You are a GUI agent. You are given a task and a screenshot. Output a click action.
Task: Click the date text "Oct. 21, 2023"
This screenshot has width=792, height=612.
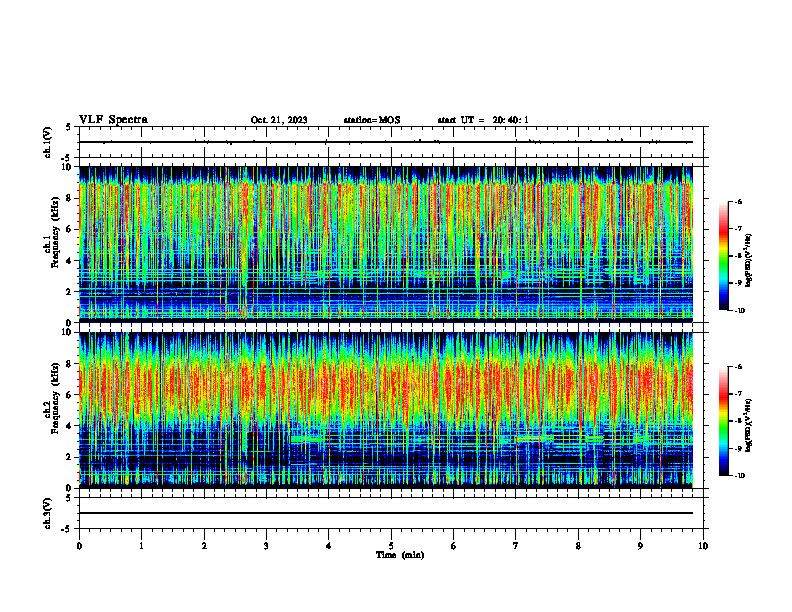click(x=279, y=120)
